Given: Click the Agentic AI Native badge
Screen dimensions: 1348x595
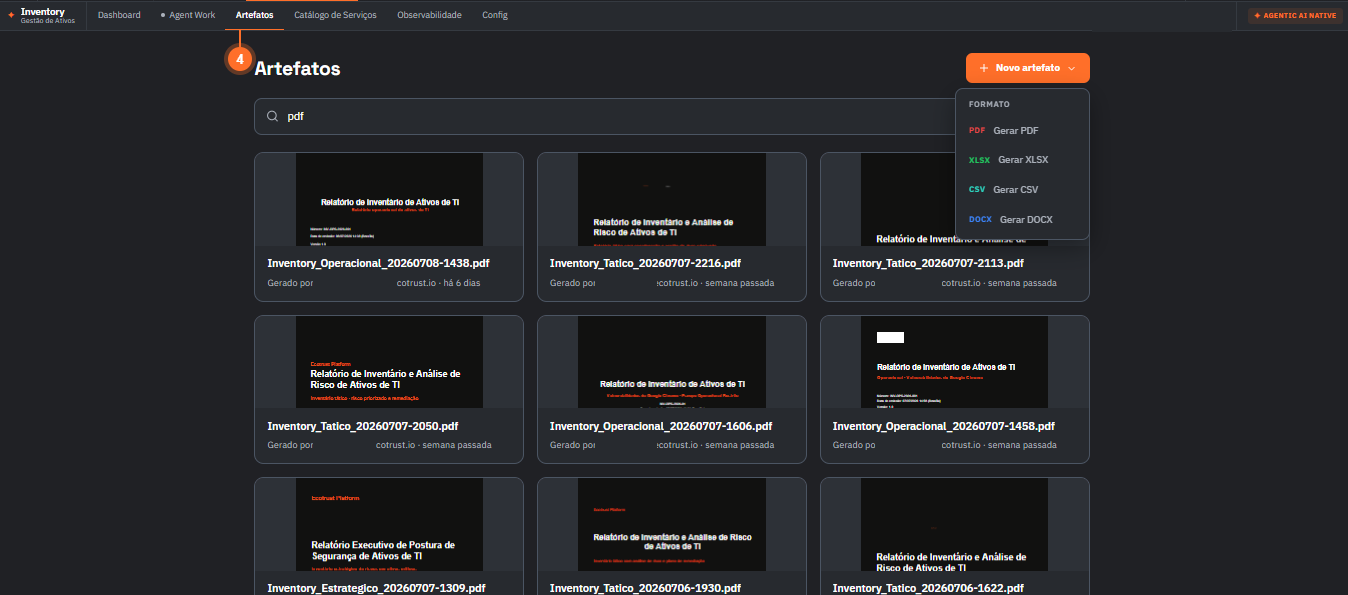Looking at the screenshot, I should 1294,15.
